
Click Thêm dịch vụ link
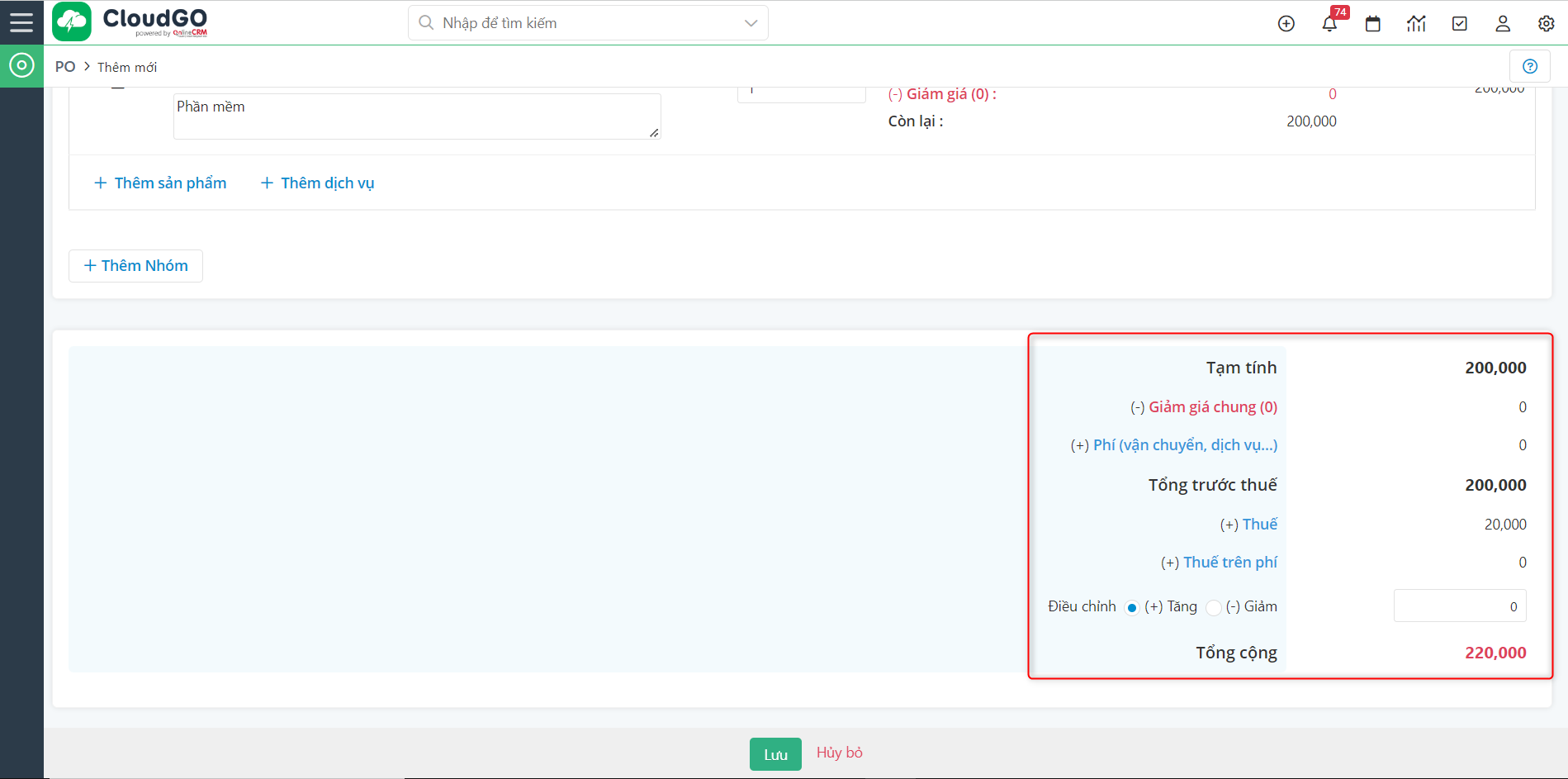[x=318, y=183]
